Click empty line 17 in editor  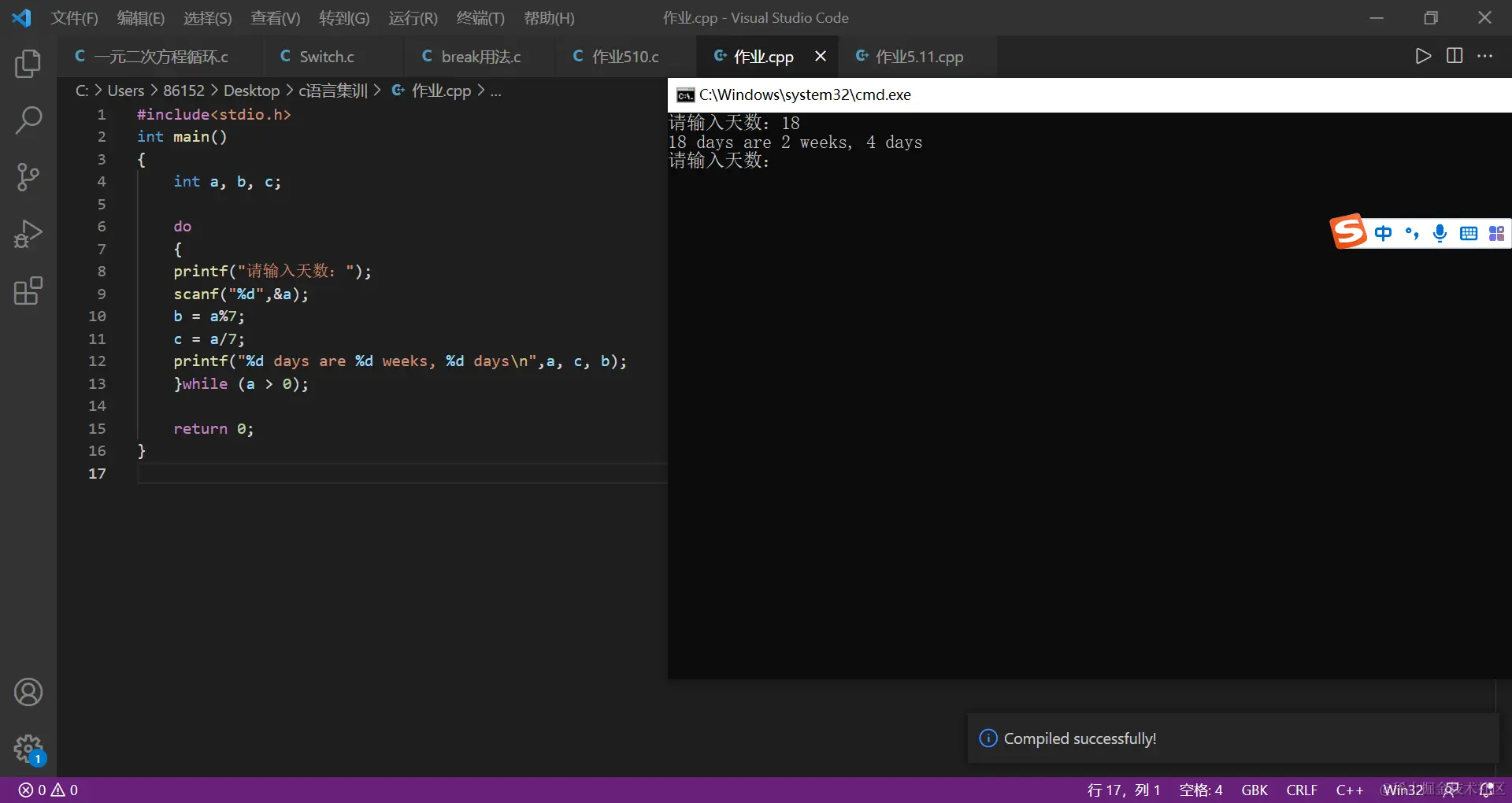tap(402, 473)
